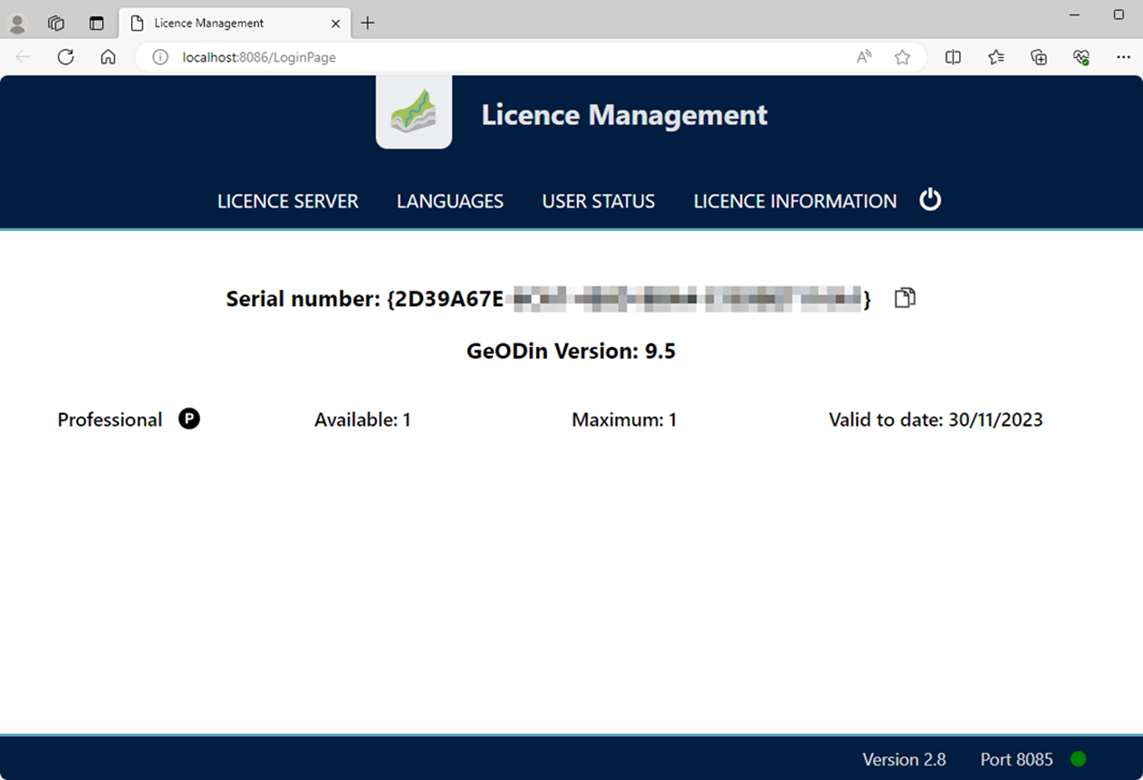Go to browser home page icon
The height and width of the screenshot is (780, 1143).
click(x=108, y=57)
